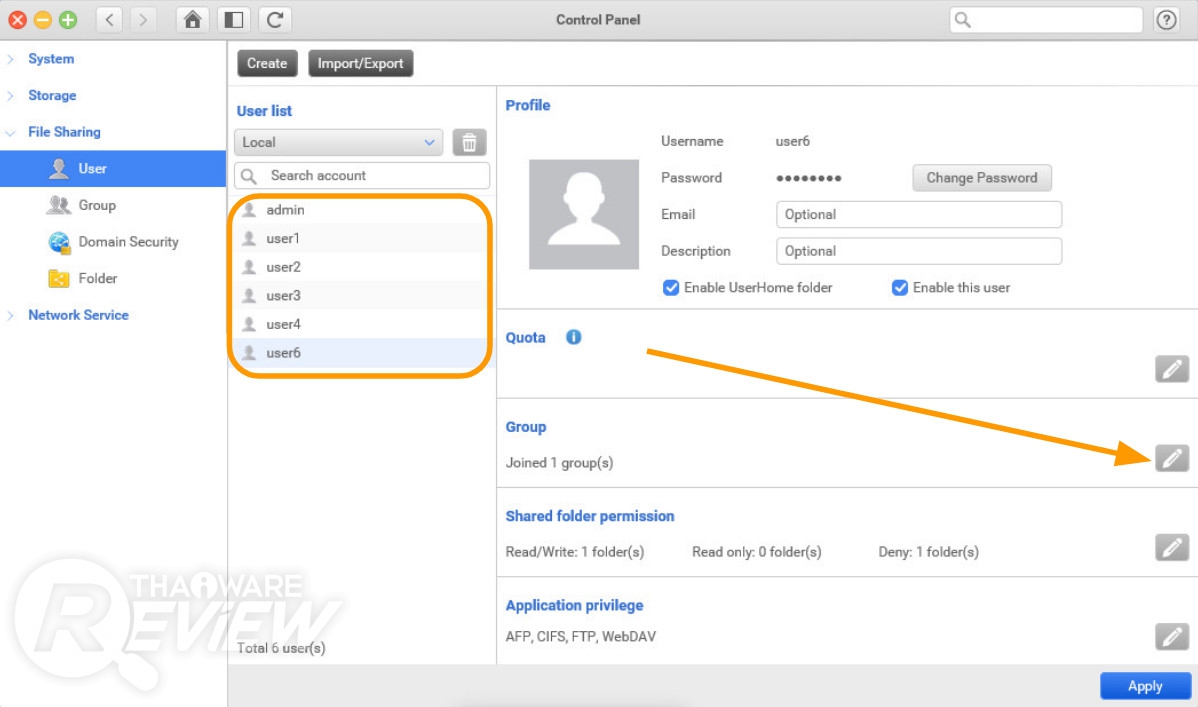The height and width of the screenshot is (707, 1198).
Task: Close the window with the red button
Action: pos(18,20)
